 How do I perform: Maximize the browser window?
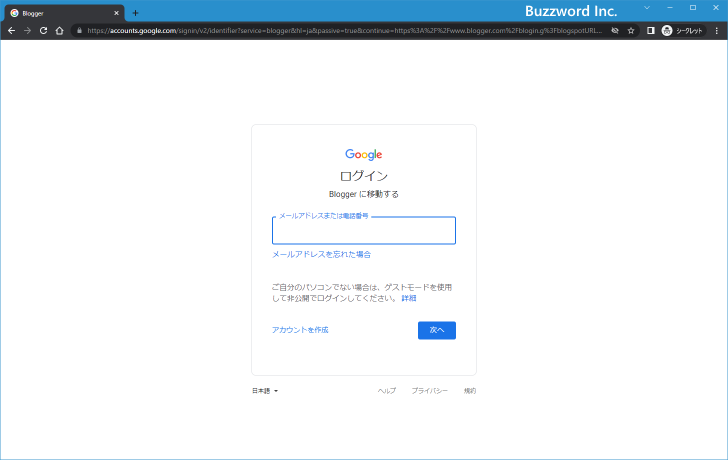[x=693, y=8]
